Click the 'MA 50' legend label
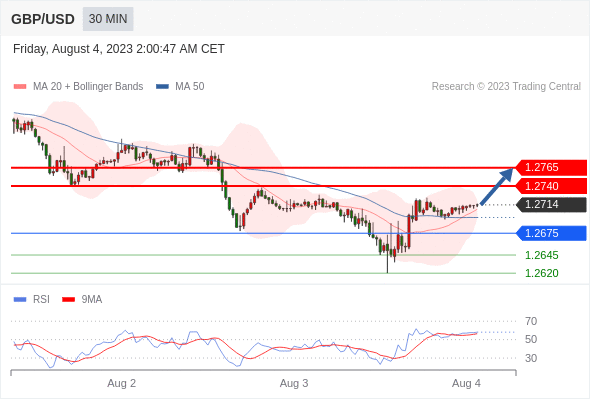The image size is (590, 400). (x=190, y=87)
